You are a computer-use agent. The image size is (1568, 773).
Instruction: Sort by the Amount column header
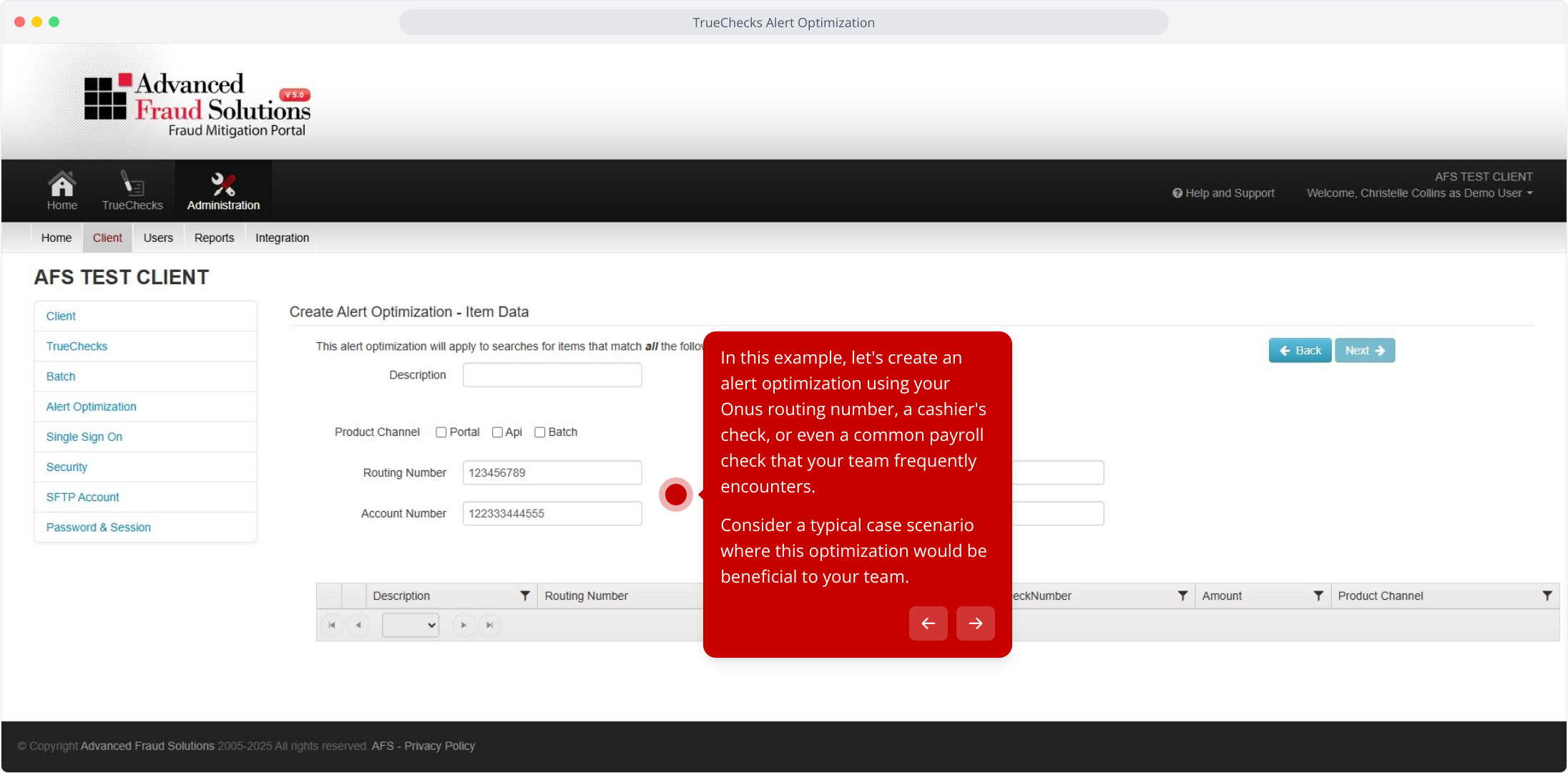[1222, 595]
